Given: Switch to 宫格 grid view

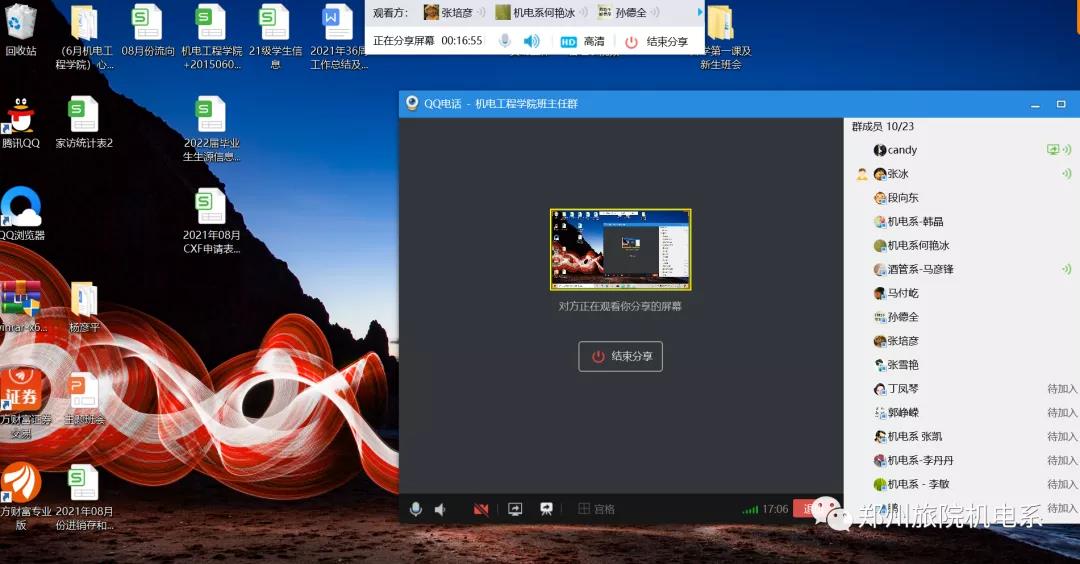Looking at the screenshot, I should (x=597, y=509).
